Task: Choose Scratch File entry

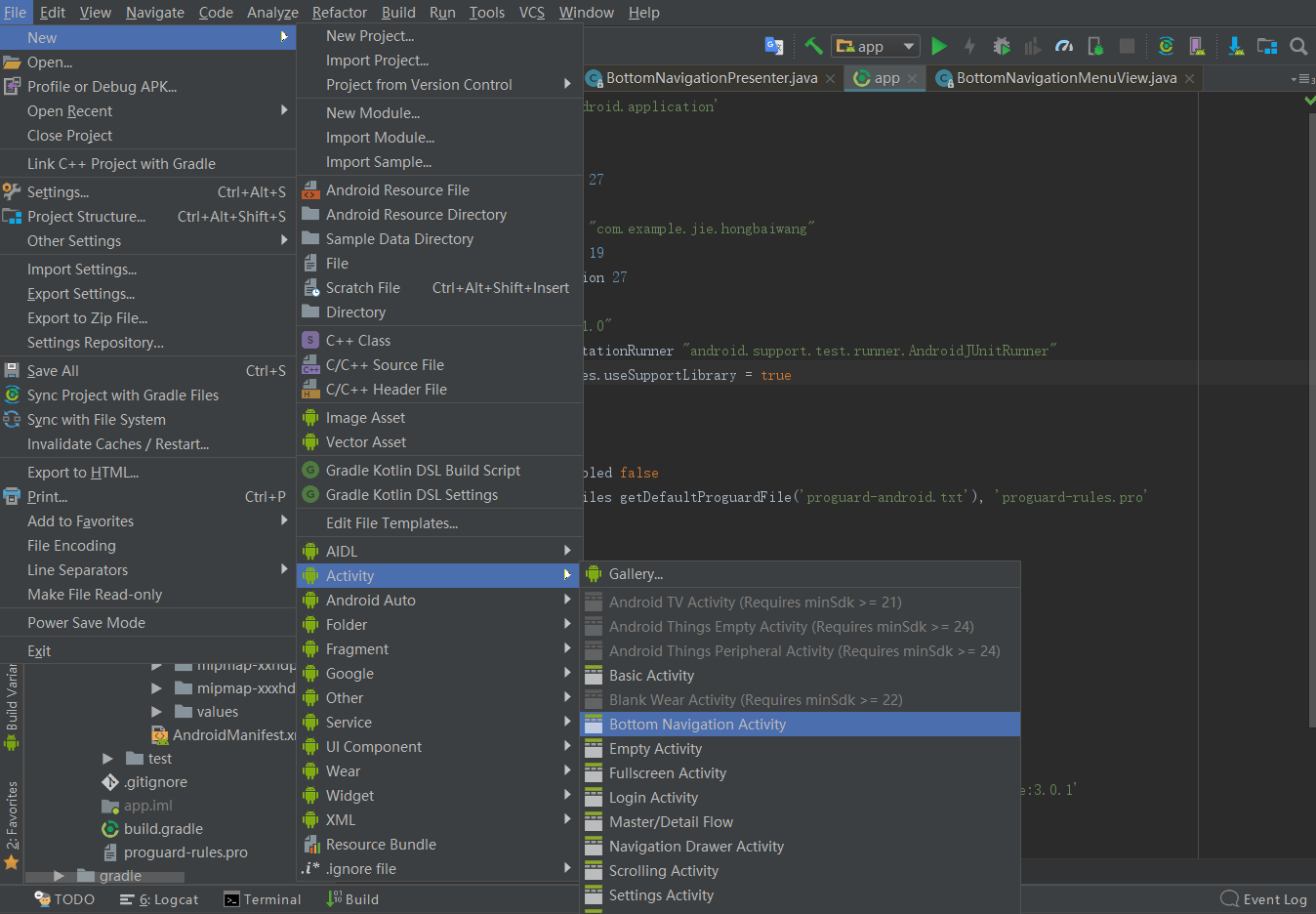Action: tap(439, 288)
